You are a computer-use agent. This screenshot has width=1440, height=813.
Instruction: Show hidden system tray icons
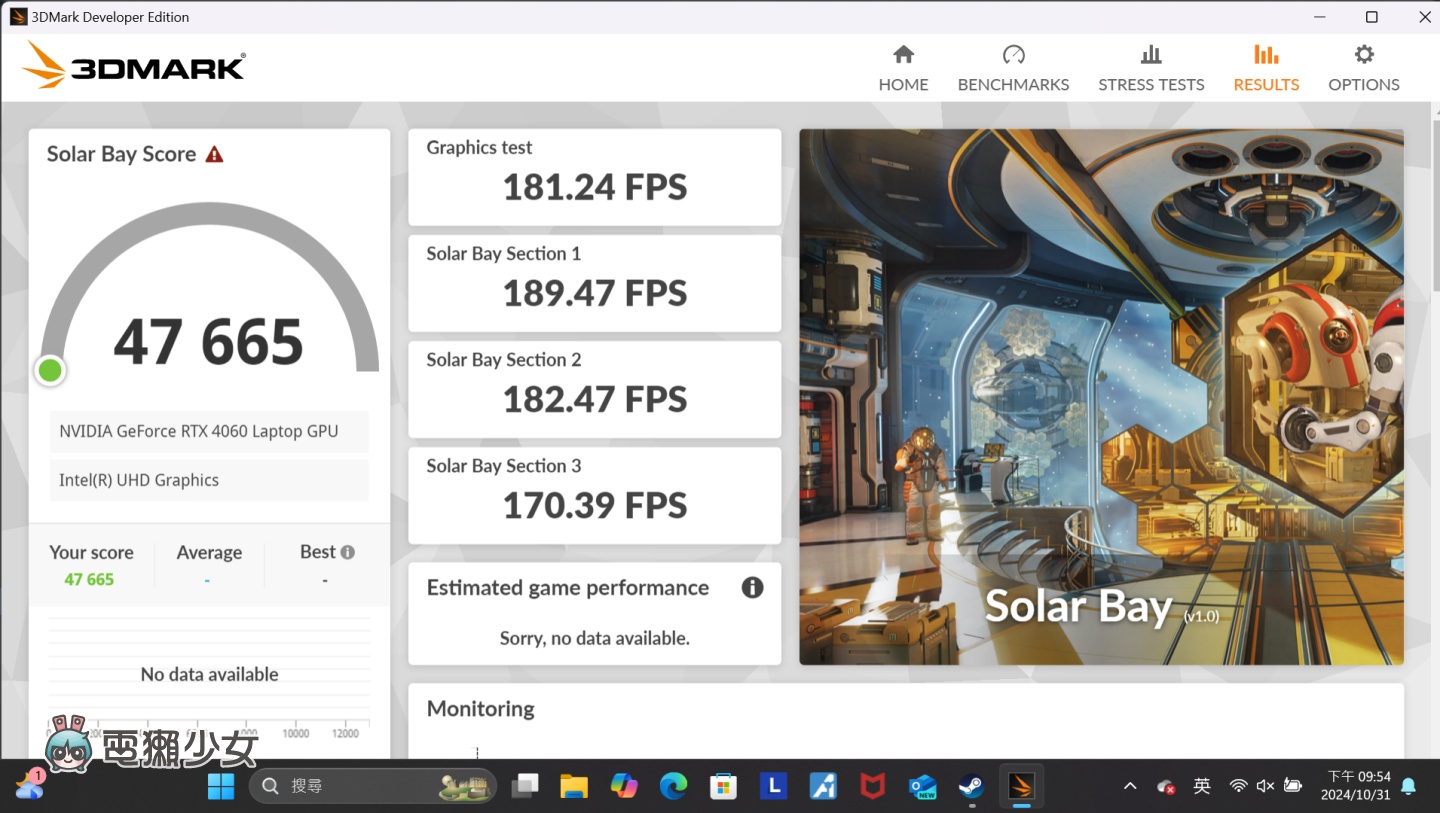[1130, 787]
